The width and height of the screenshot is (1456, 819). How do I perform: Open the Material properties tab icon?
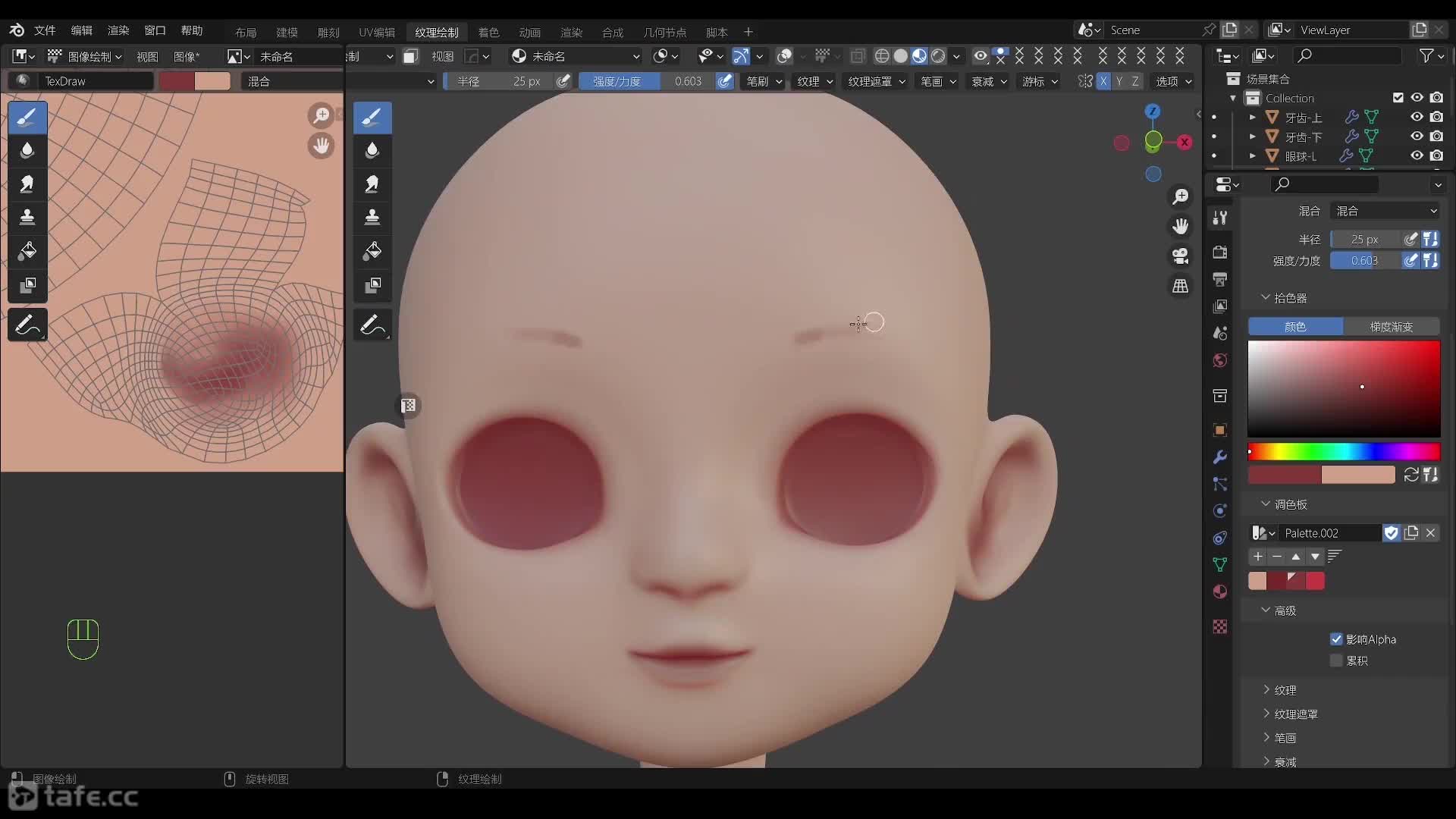1220,591
